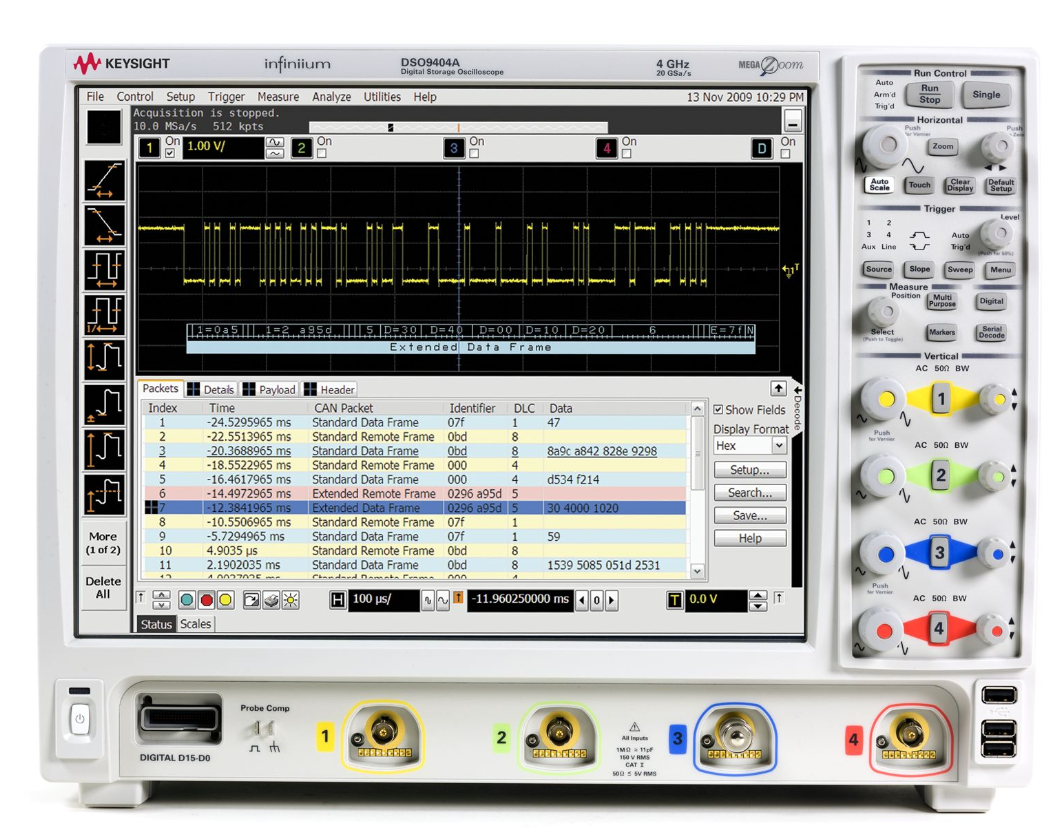Select the fall time measurement icon

pos(105,226)
